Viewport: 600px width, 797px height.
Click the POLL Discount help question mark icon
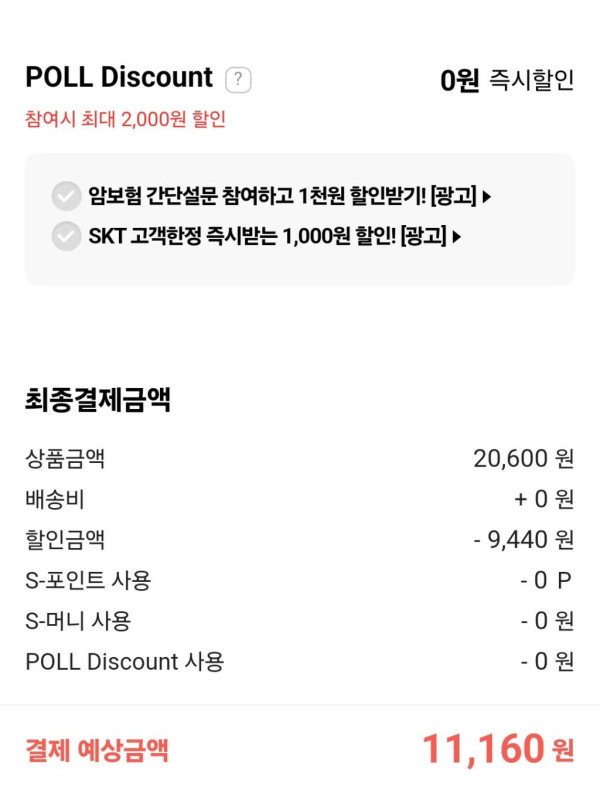238,79
